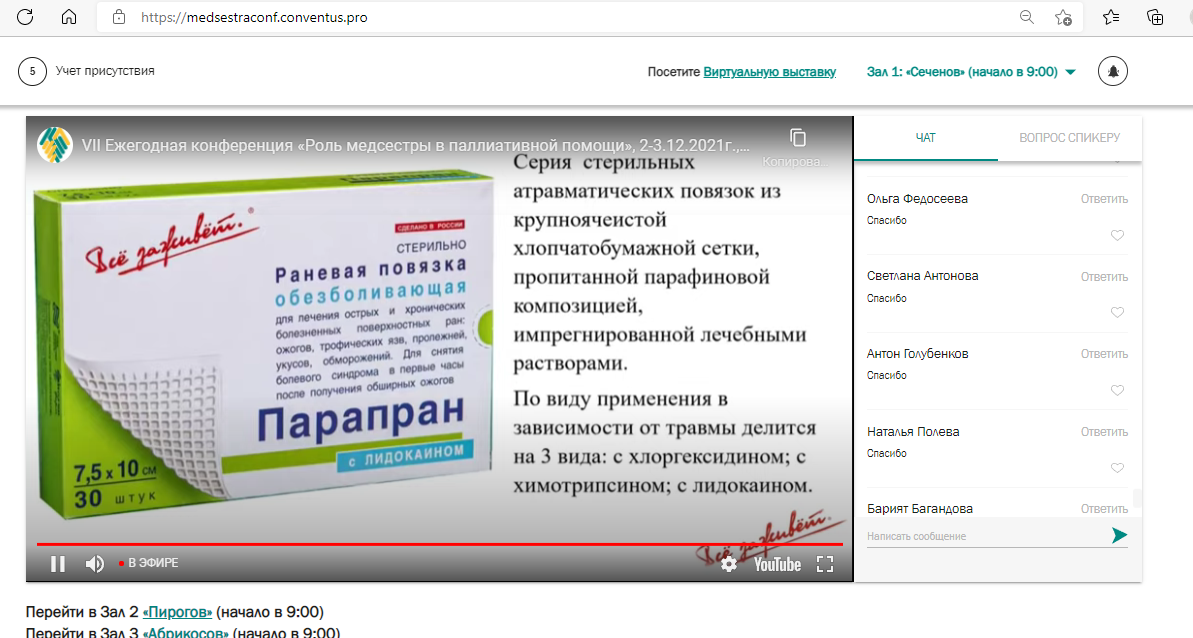Click the Учет присутствия label
Screen dimensions: 1193x638
pos(105,71)
